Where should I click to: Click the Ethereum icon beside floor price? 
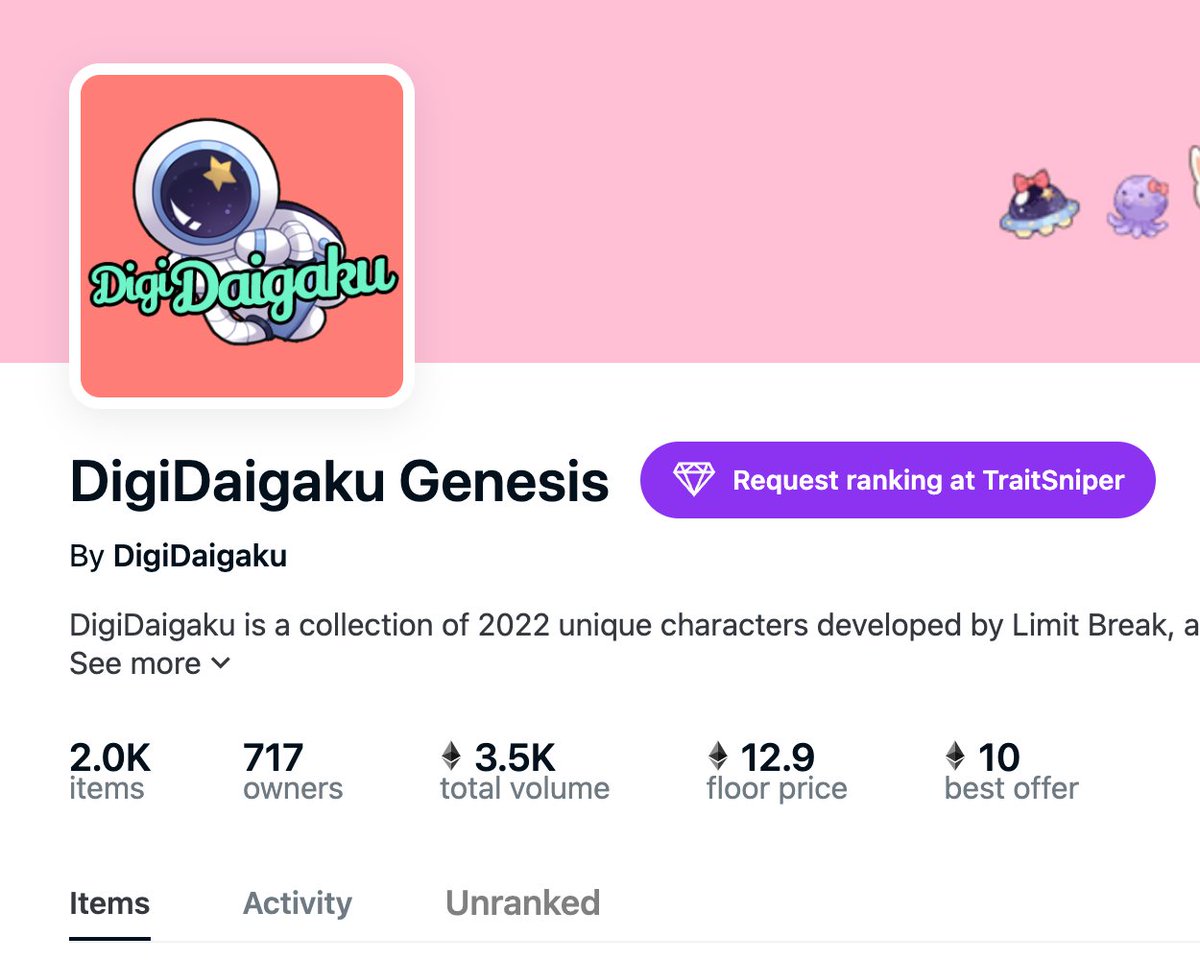pyautogui.click(x=718, y=757)
